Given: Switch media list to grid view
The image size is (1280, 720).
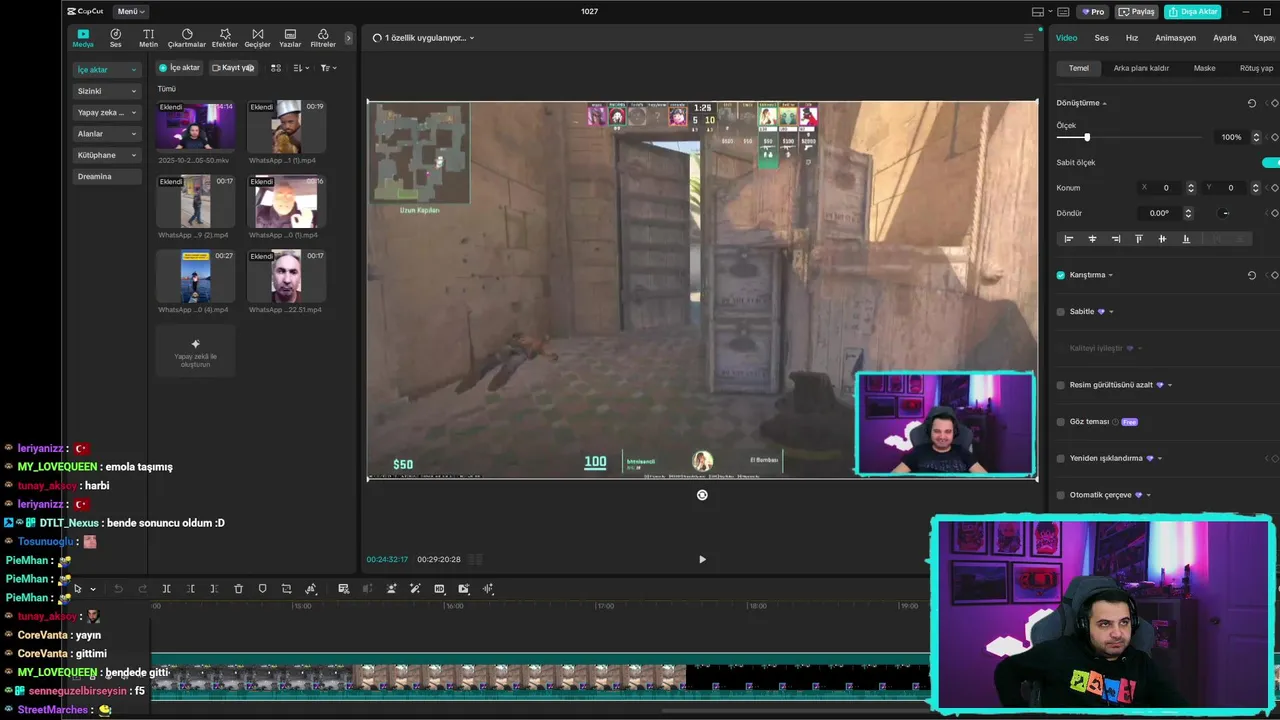Looking at the screenshot, I should 276,68.
